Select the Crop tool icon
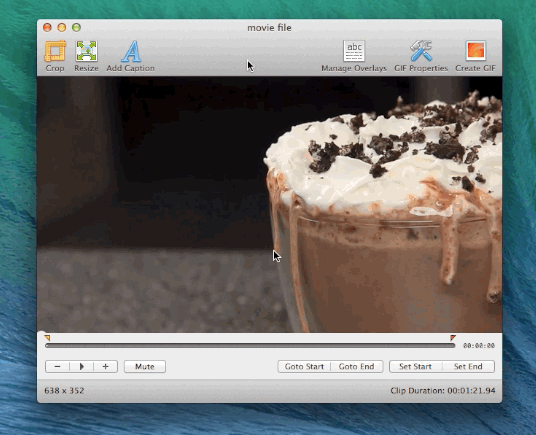Screen dimensions: 536x435 pyautogui.click(x=55, y=51)
